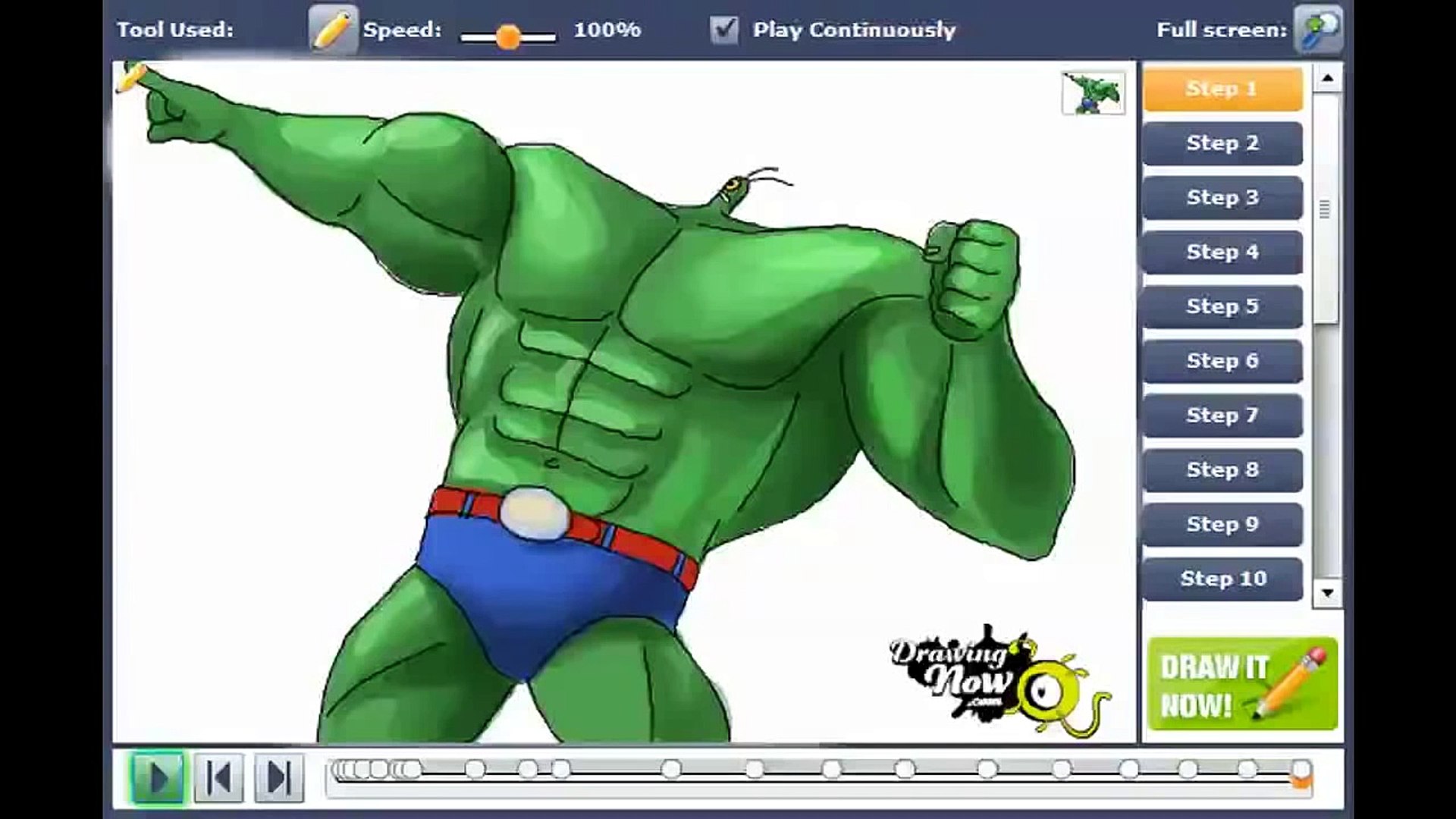
Task: Open full screen with the magnifier icon
Action: pos(1318,30)
